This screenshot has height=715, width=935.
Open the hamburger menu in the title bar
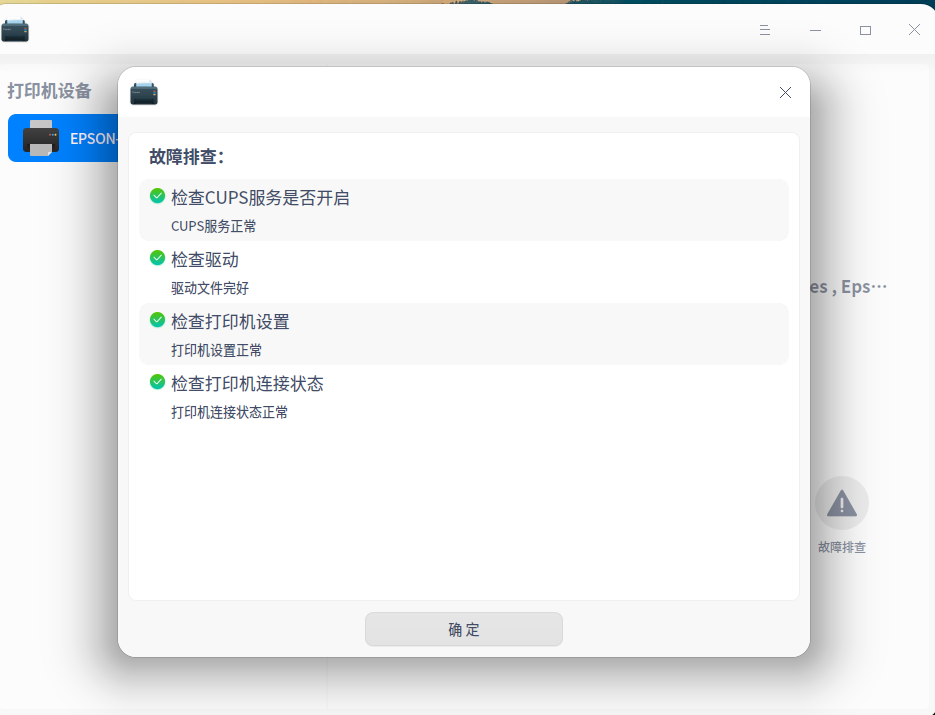(x=765, y=30)
